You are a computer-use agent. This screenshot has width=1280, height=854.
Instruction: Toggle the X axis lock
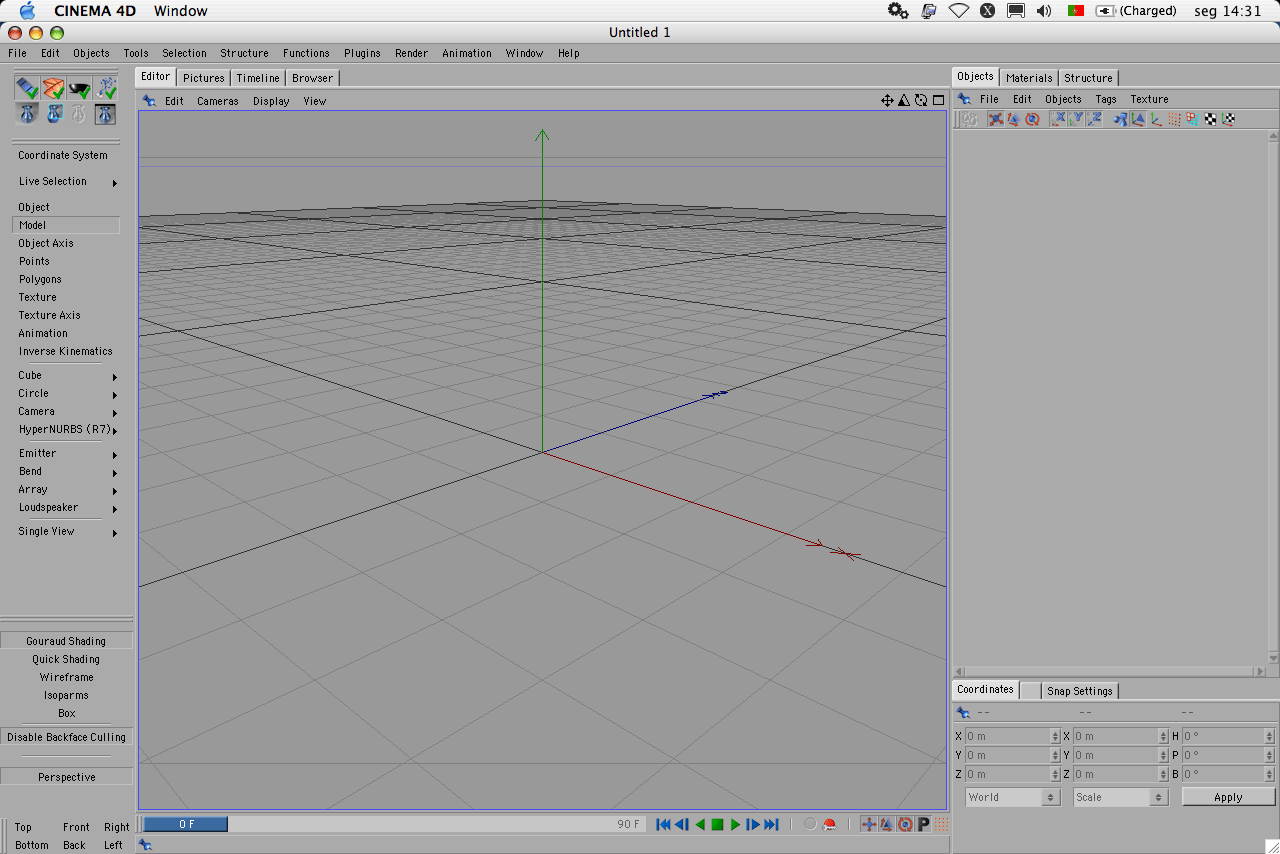[x=1058, y=119]
